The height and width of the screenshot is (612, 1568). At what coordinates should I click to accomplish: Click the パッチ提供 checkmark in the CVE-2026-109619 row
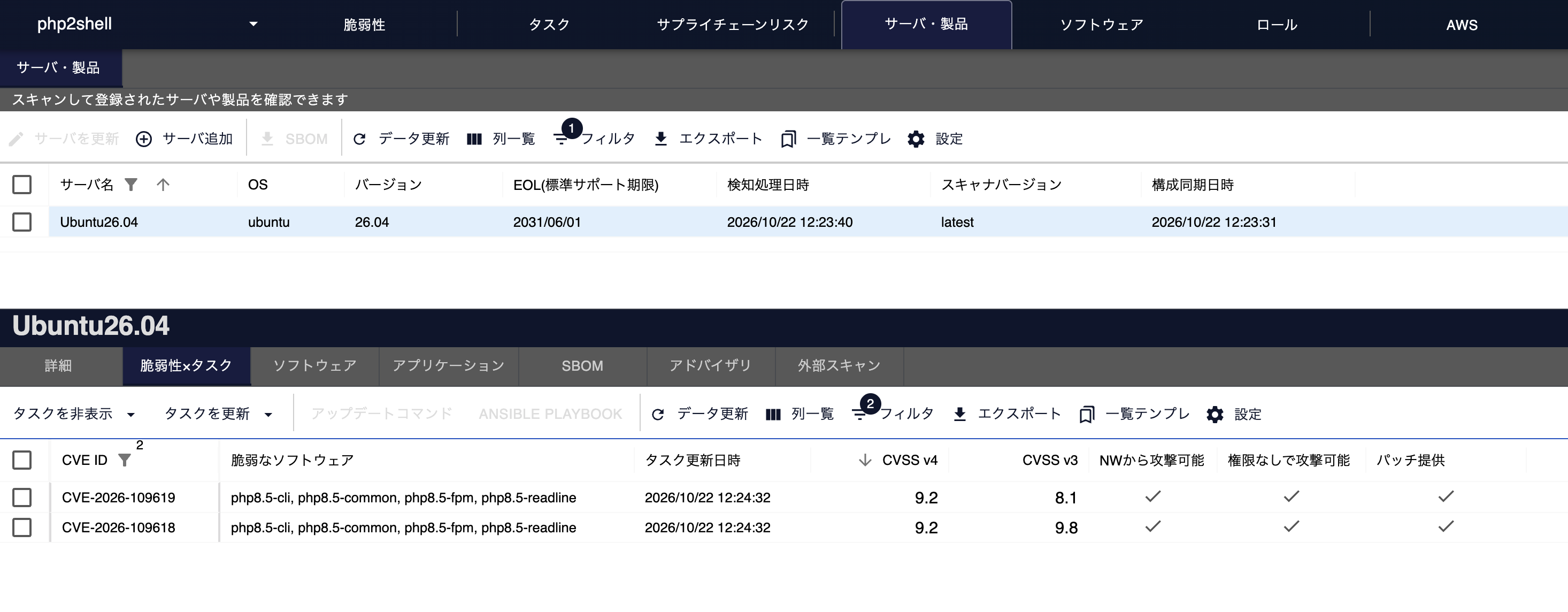tap(1446, 496)
